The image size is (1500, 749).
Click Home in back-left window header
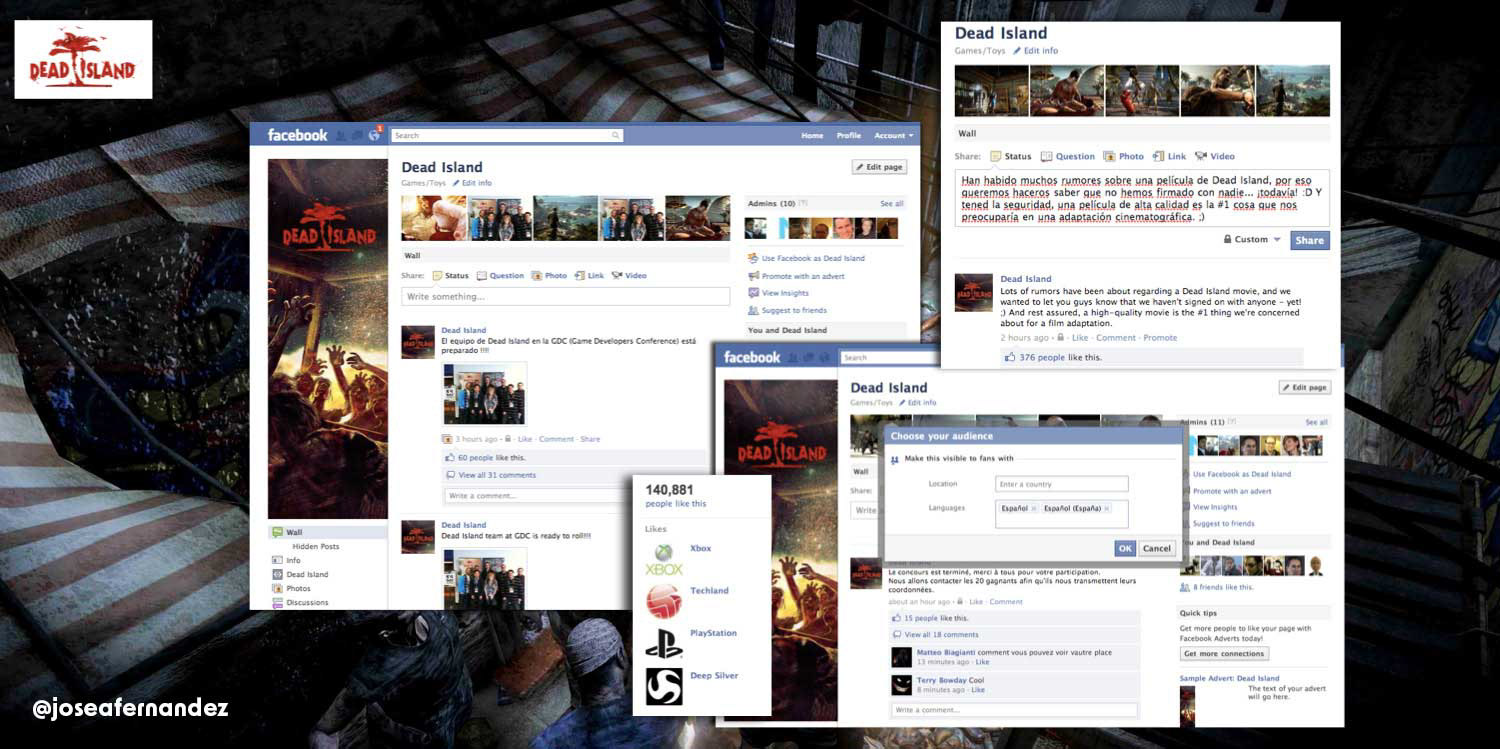pyautogui.click(x=812, y=135)
